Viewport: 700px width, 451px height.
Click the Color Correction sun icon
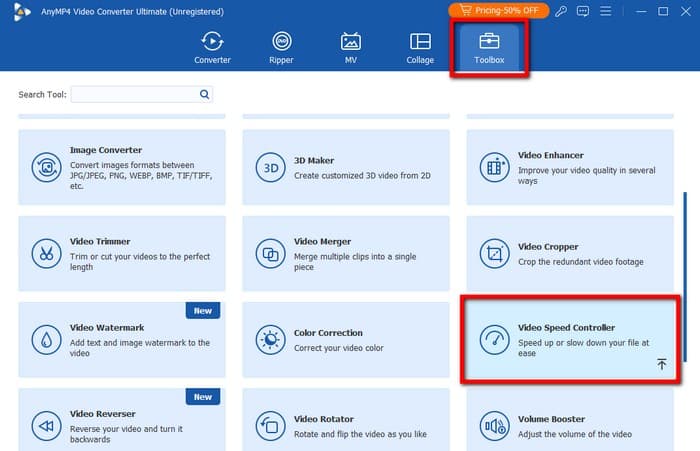[271, 339]
